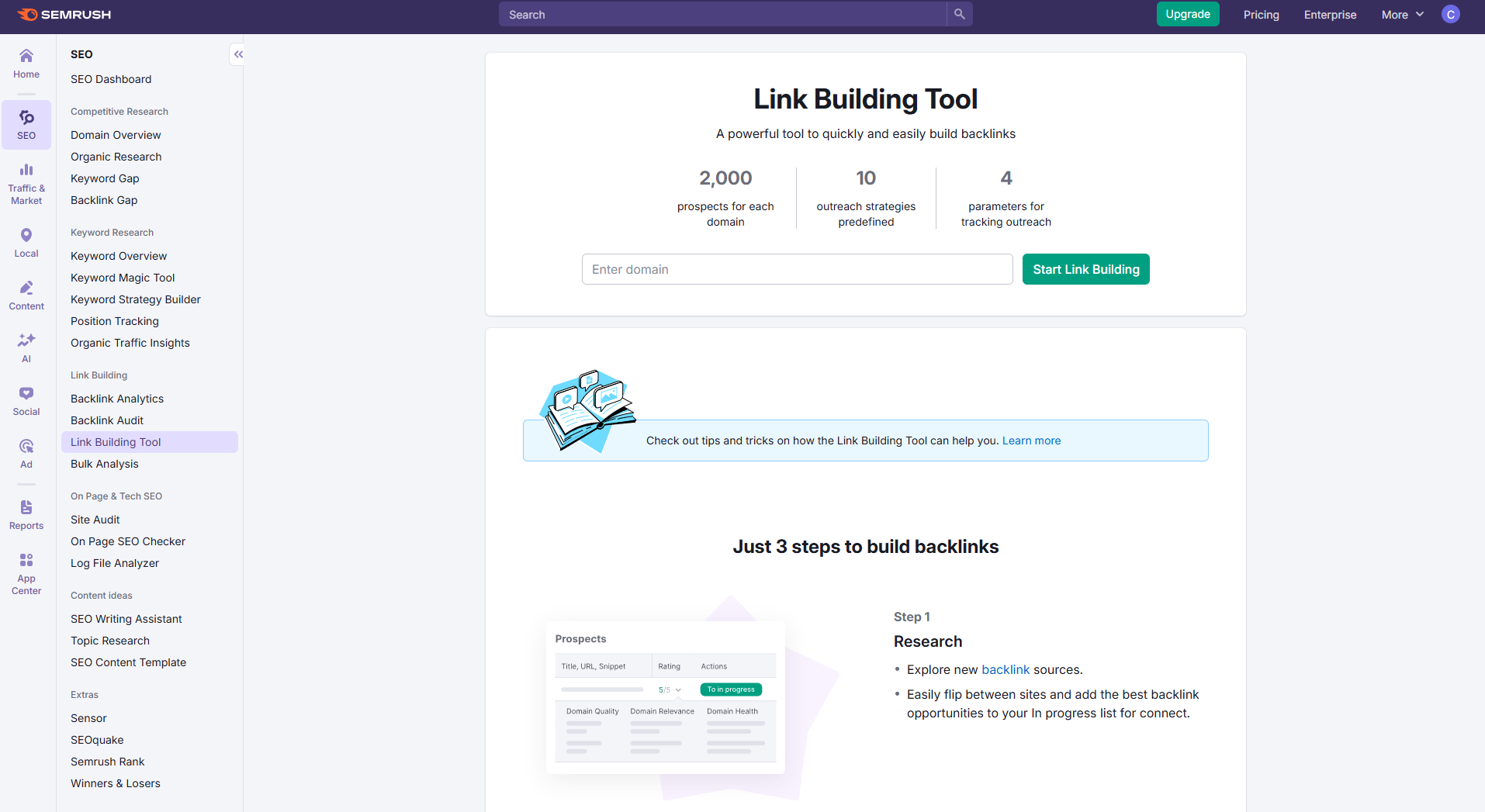Open the Local section icon
The width and height of the screenshot is (1485, 812).
coord(26,243)
